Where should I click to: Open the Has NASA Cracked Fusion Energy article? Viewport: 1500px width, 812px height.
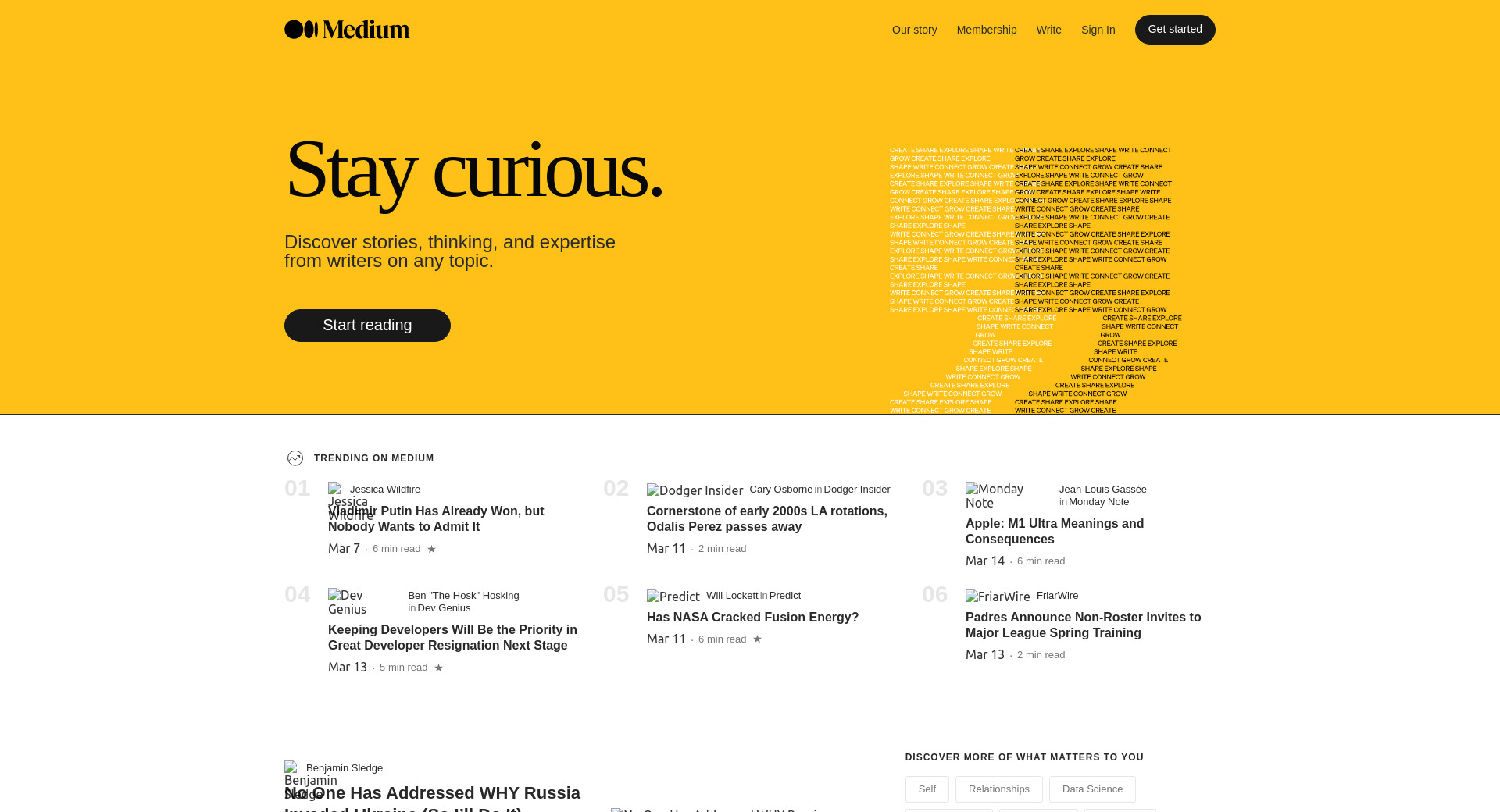pyautogui.click(x=752, y=618)
